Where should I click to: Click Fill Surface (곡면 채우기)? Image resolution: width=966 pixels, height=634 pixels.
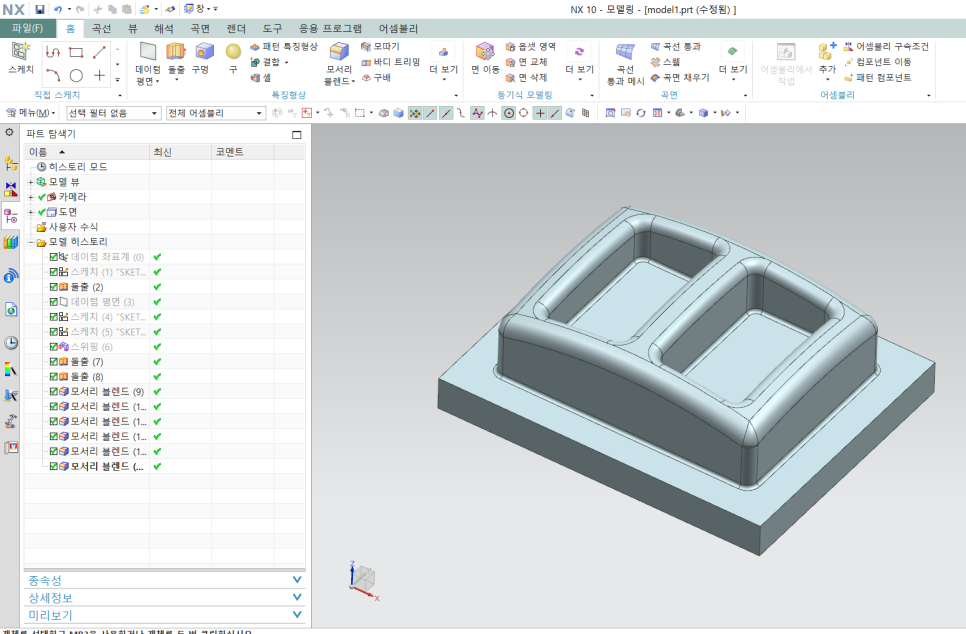pyautogui.click(x=680, y=78)
